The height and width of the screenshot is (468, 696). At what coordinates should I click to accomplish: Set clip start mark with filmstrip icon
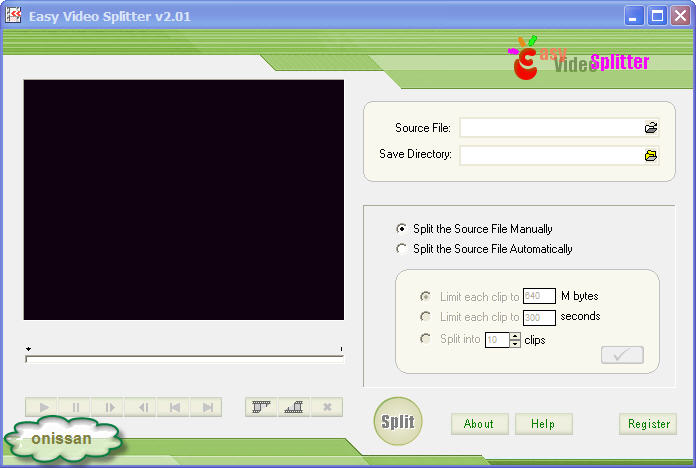[262, 407]
